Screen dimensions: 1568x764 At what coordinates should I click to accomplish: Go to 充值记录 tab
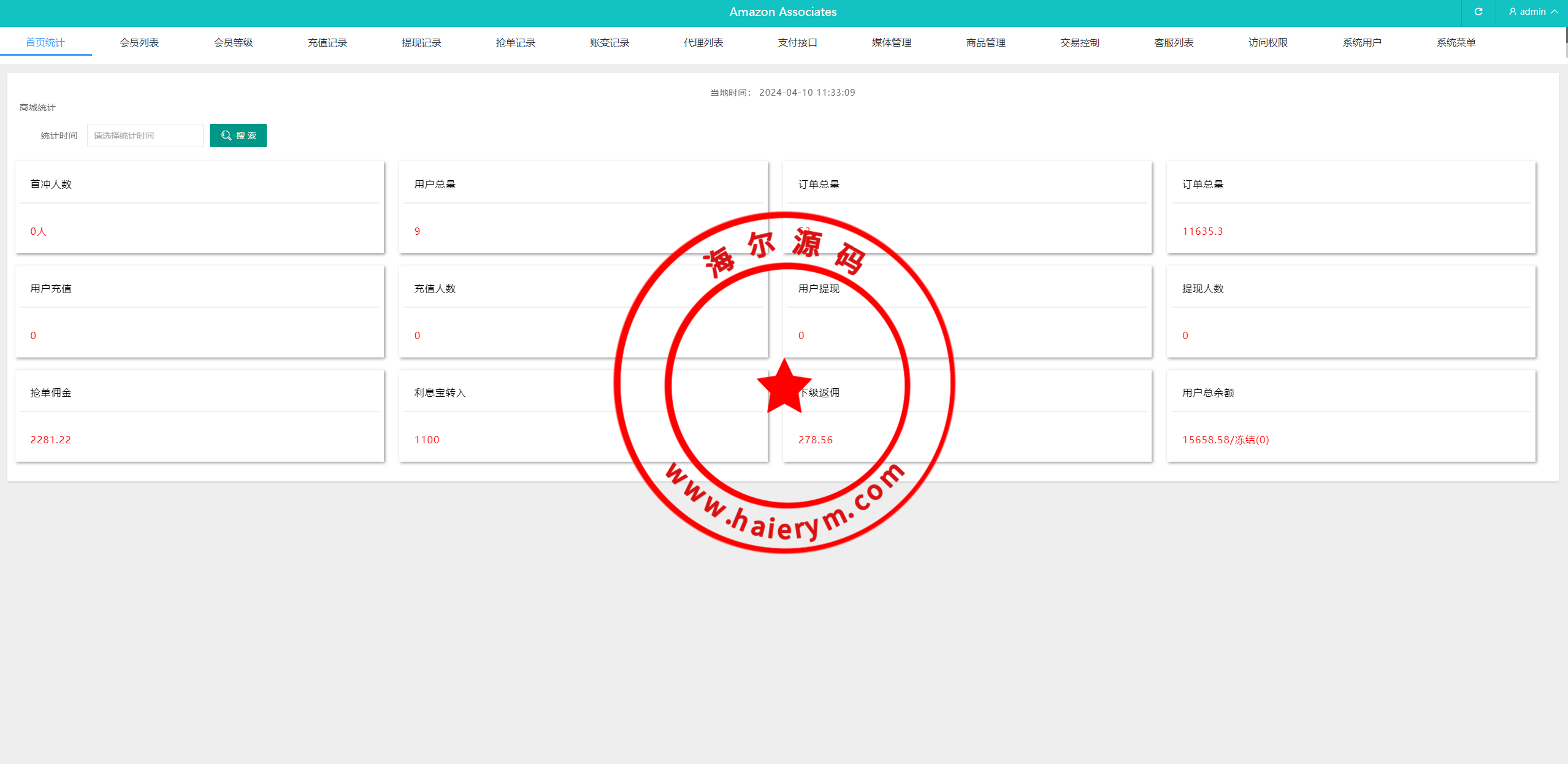[327, 42]
